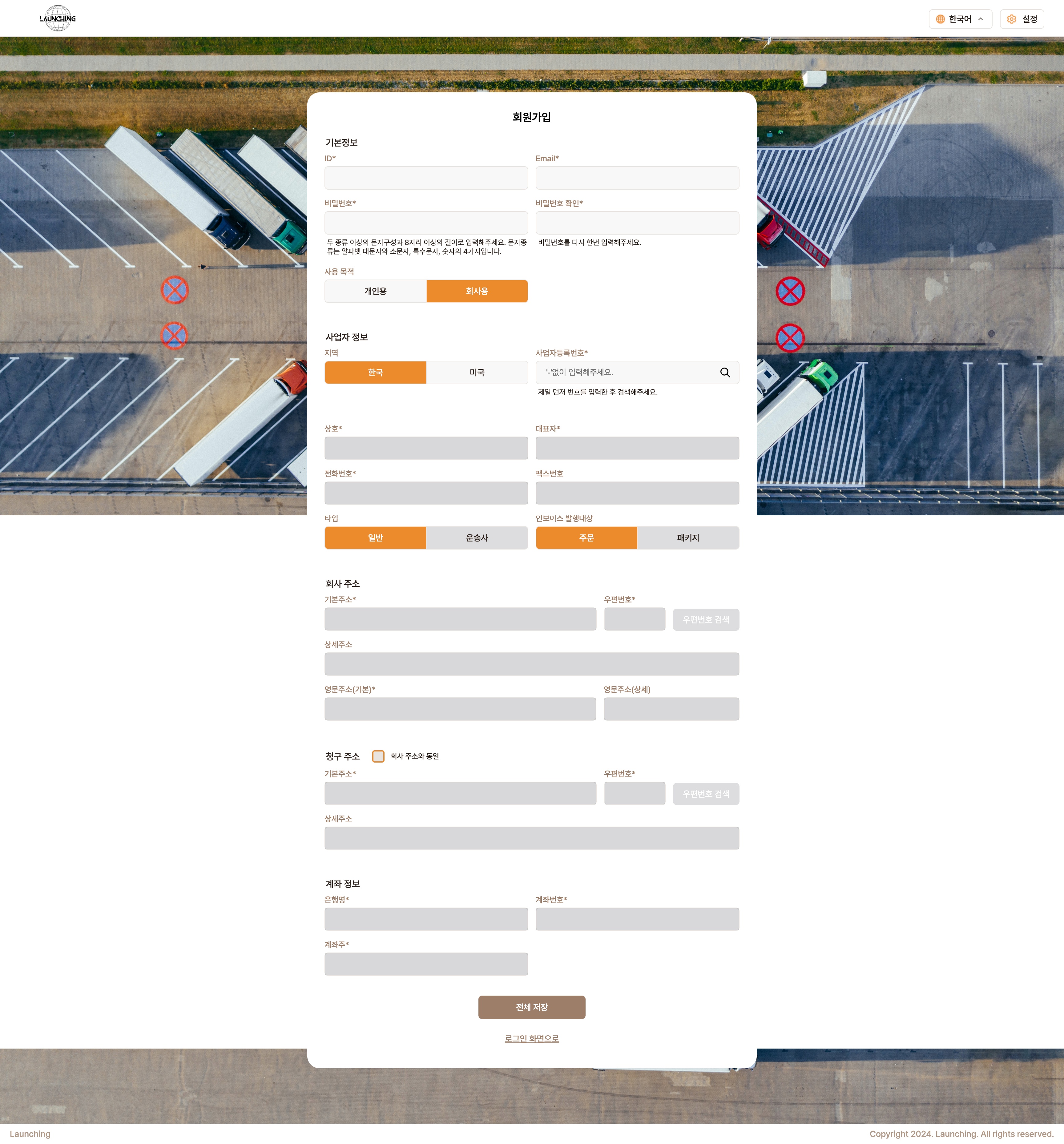The width and height of the screenshot is (1064, 1144).
Task: Focus the ID input field
Action: 426,178
